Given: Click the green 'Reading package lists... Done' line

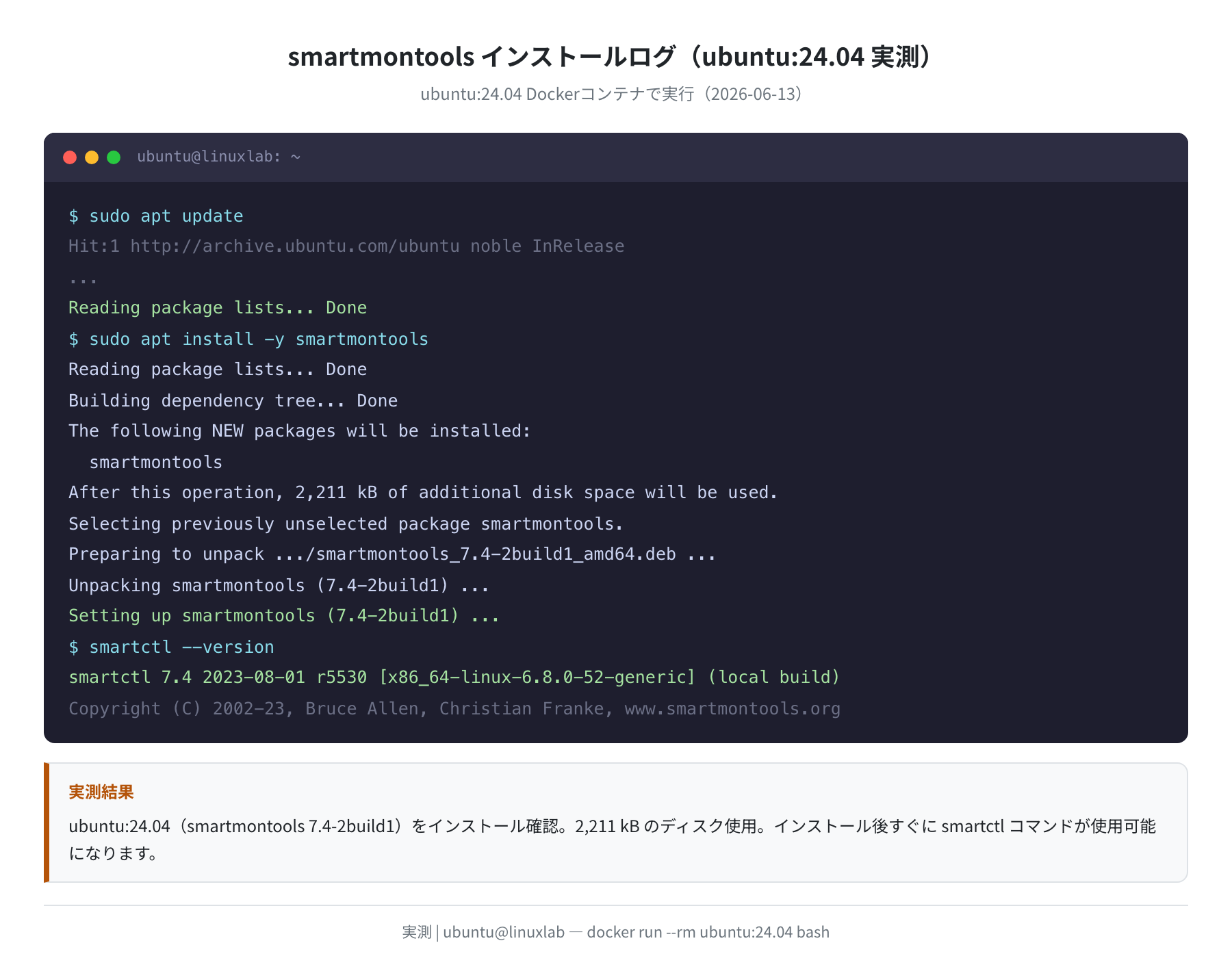Looking at the screenshot, I should (218, 308).
